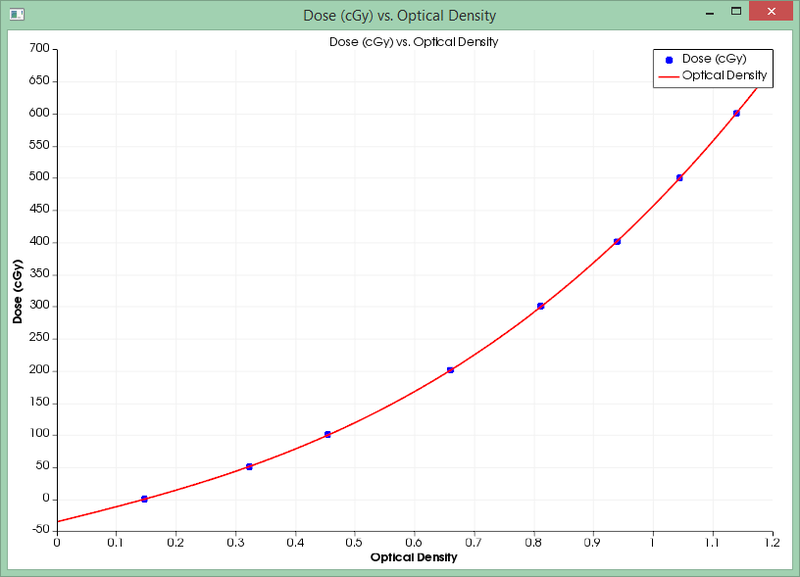
Task: Click 'Dose (cGy)' text in the legend
Action: (x=714, y=60)
